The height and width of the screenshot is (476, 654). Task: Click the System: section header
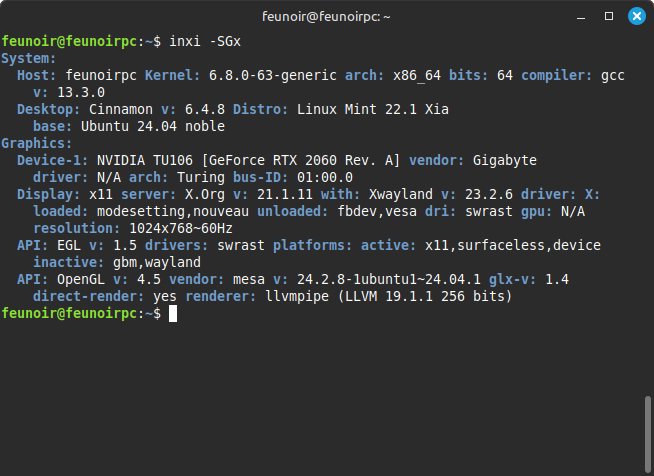coord(28,58)
